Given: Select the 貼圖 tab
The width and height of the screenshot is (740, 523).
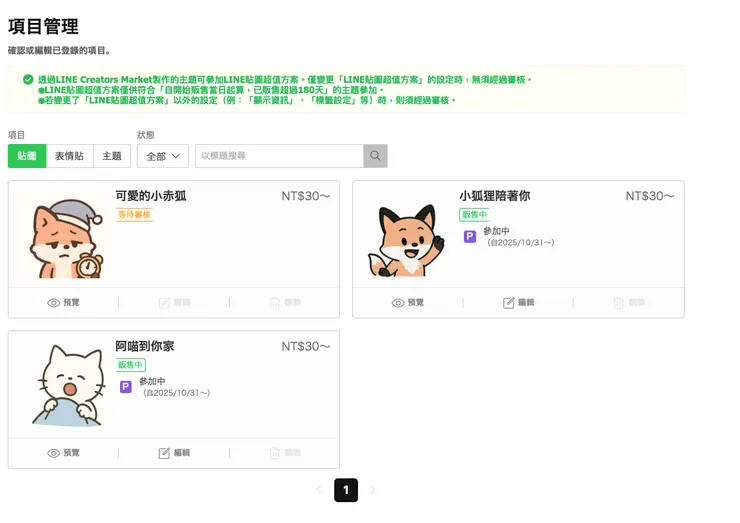Looking at the screenshot, I should point(27,156).
